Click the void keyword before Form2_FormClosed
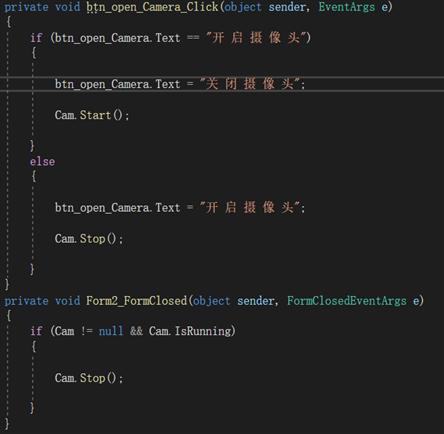The width and height of the screenshot is (444, 434). pos(67,301)
